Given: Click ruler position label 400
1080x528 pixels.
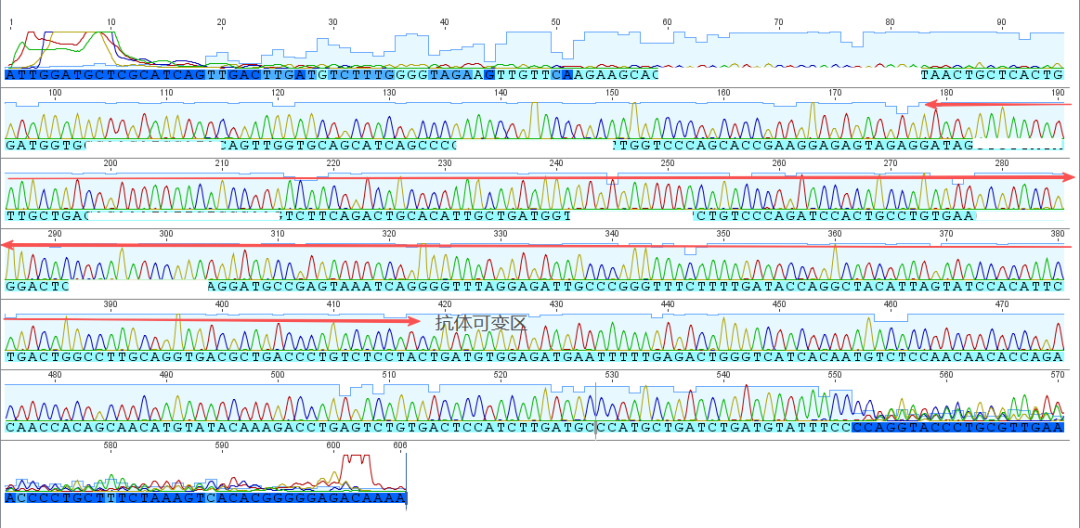Looking at the screenshot, I should pyautogui.click(x=222, y=304).
